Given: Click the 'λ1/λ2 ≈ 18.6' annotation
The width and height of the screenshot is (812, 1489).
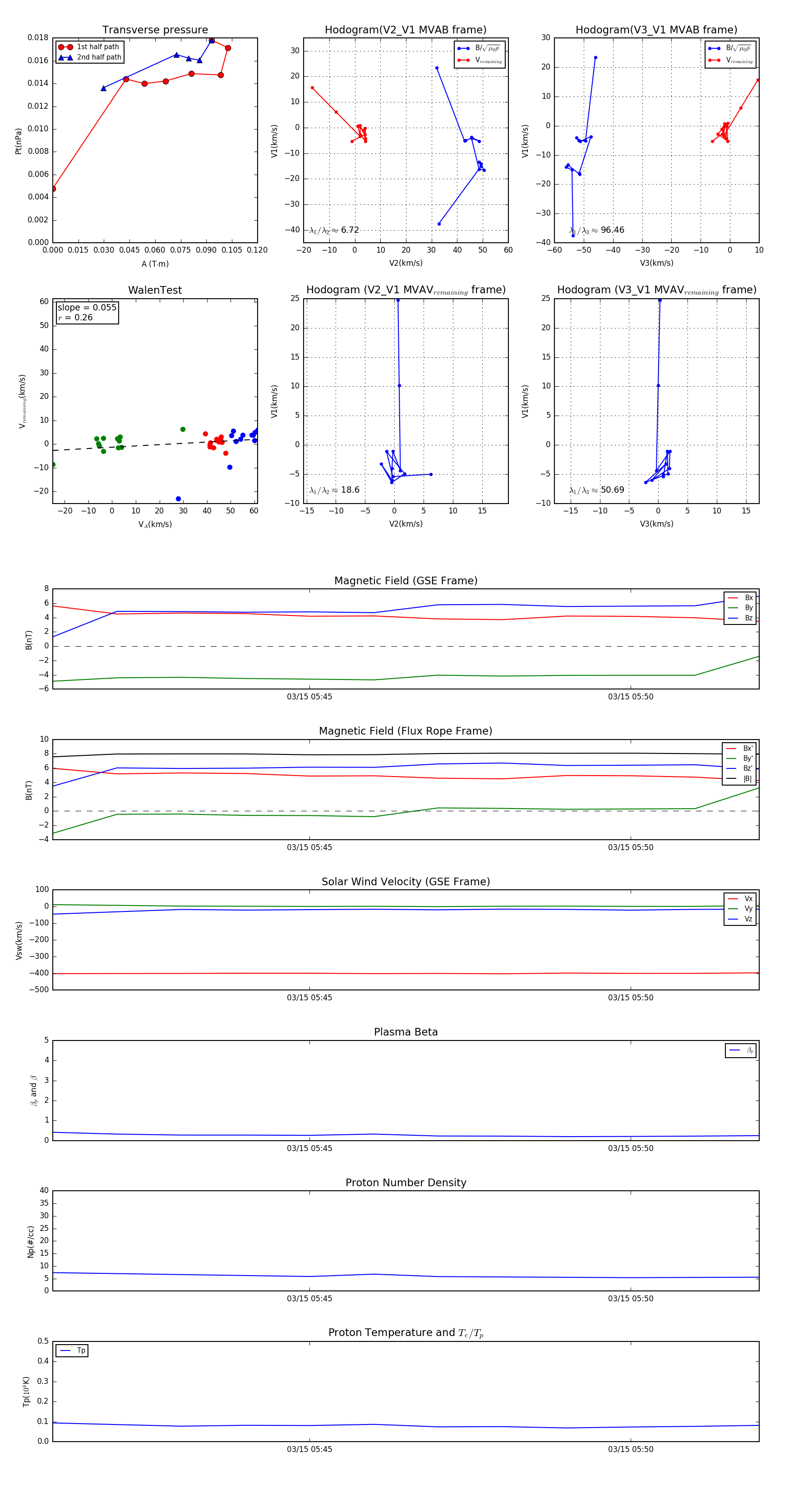Looking at the screenshot, I should 334,490.
